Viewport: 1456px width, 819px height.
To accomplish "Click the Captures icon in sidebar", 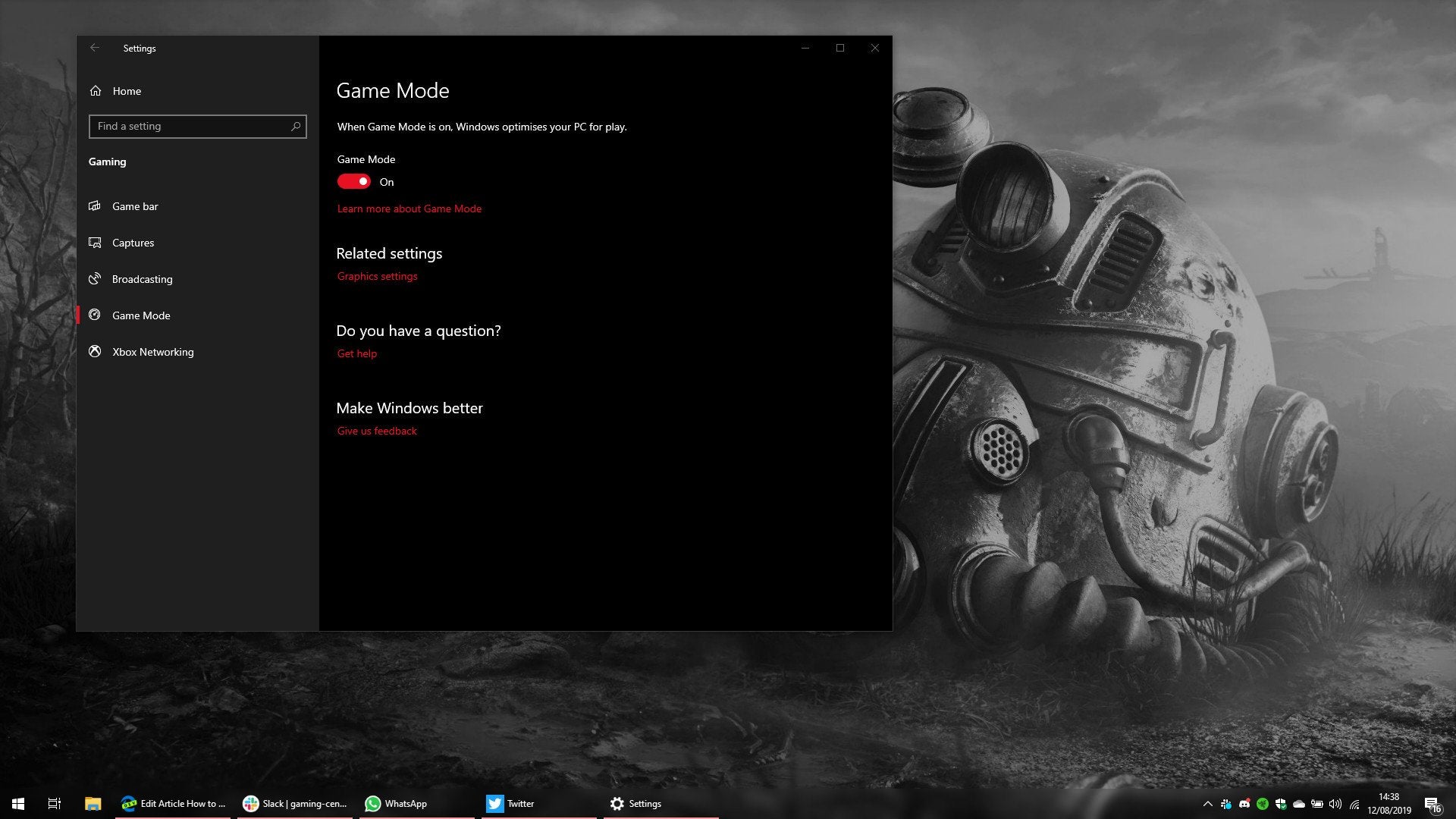I will pyautogui.click(x=96, y=242).
